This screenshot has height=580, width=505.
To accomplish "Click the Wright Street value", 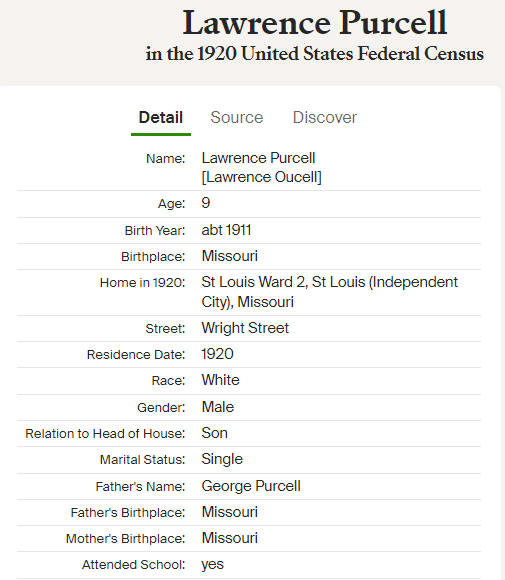I will tap(245, 328).
